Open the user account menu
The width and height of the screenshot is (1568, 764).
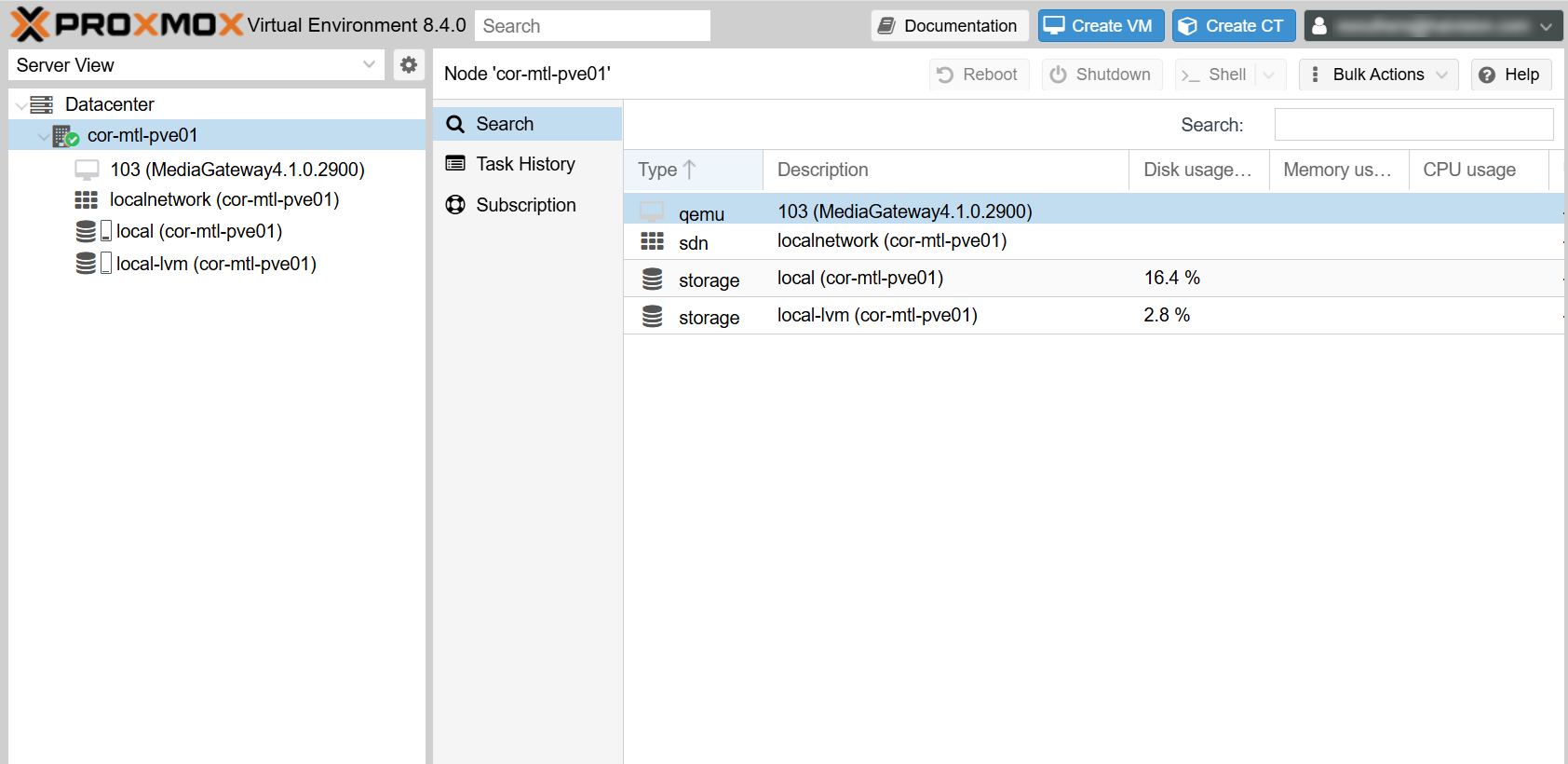click(x=1433, y=26)
